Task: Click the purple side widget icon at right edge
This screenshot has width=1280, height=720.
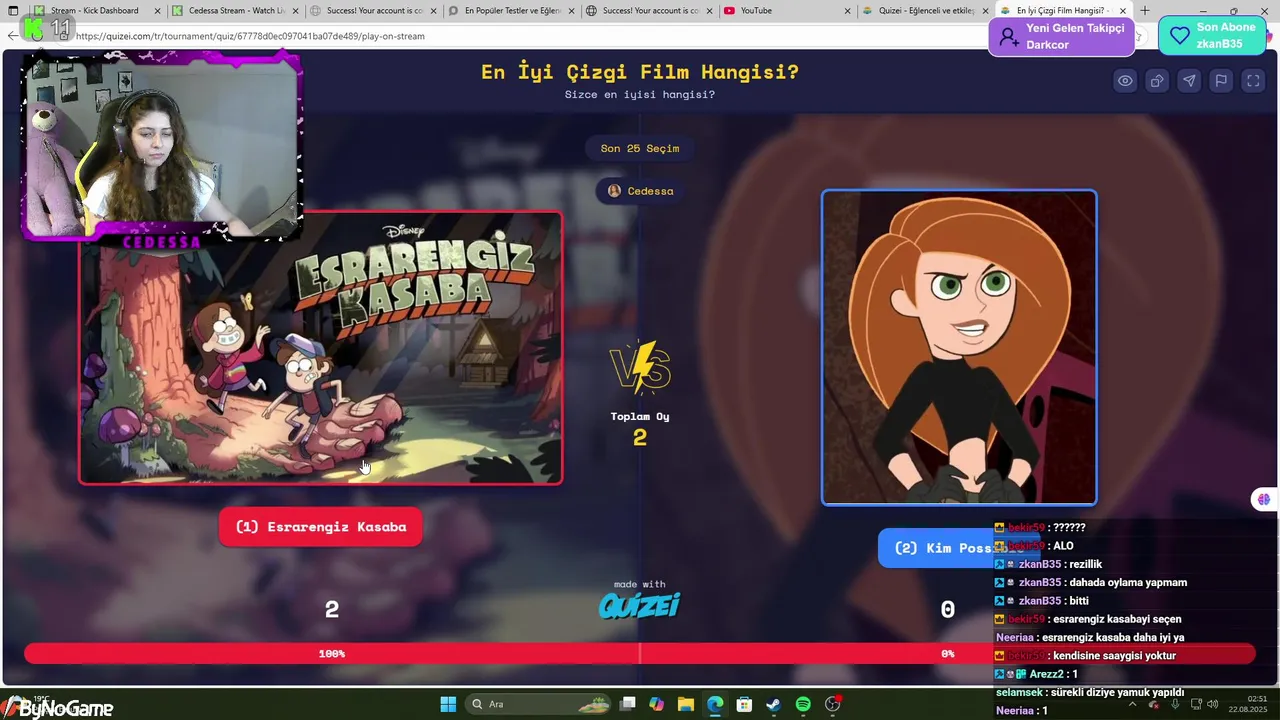Action: coord(1264,499)
